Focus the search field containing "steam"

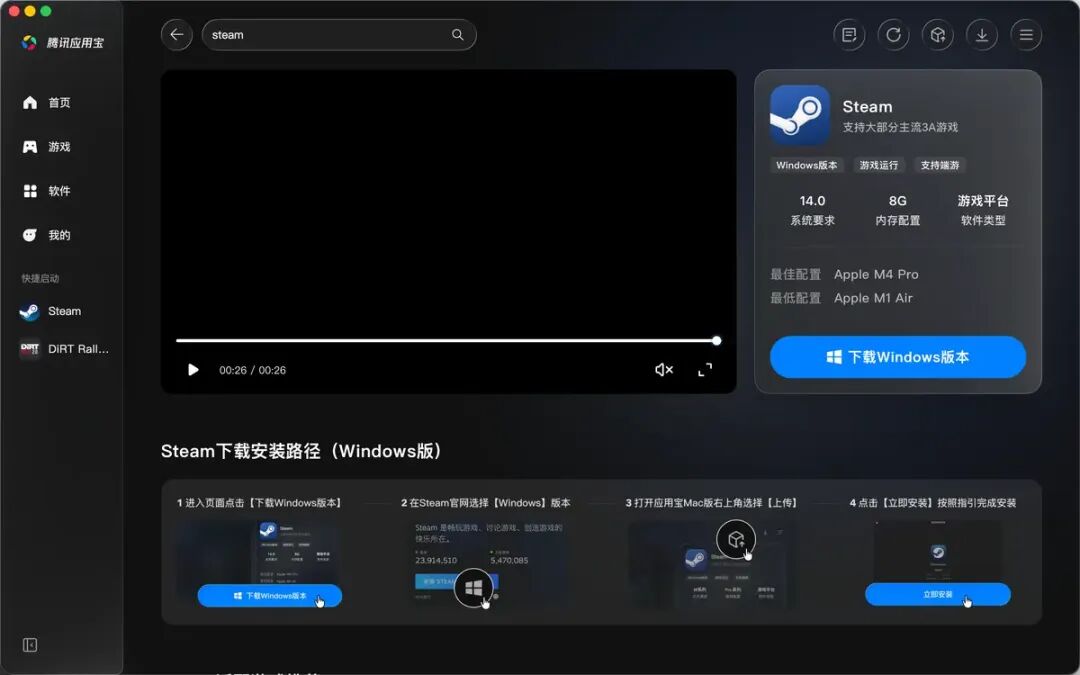(x=339, y=34)
